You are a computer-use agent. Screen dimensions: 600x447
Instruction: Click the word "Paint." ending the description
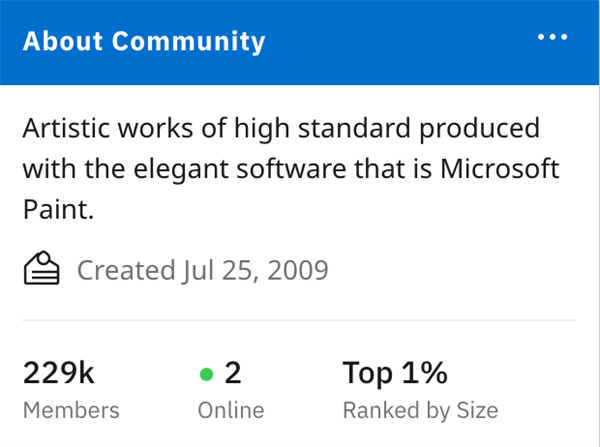[x=58, y=209]
